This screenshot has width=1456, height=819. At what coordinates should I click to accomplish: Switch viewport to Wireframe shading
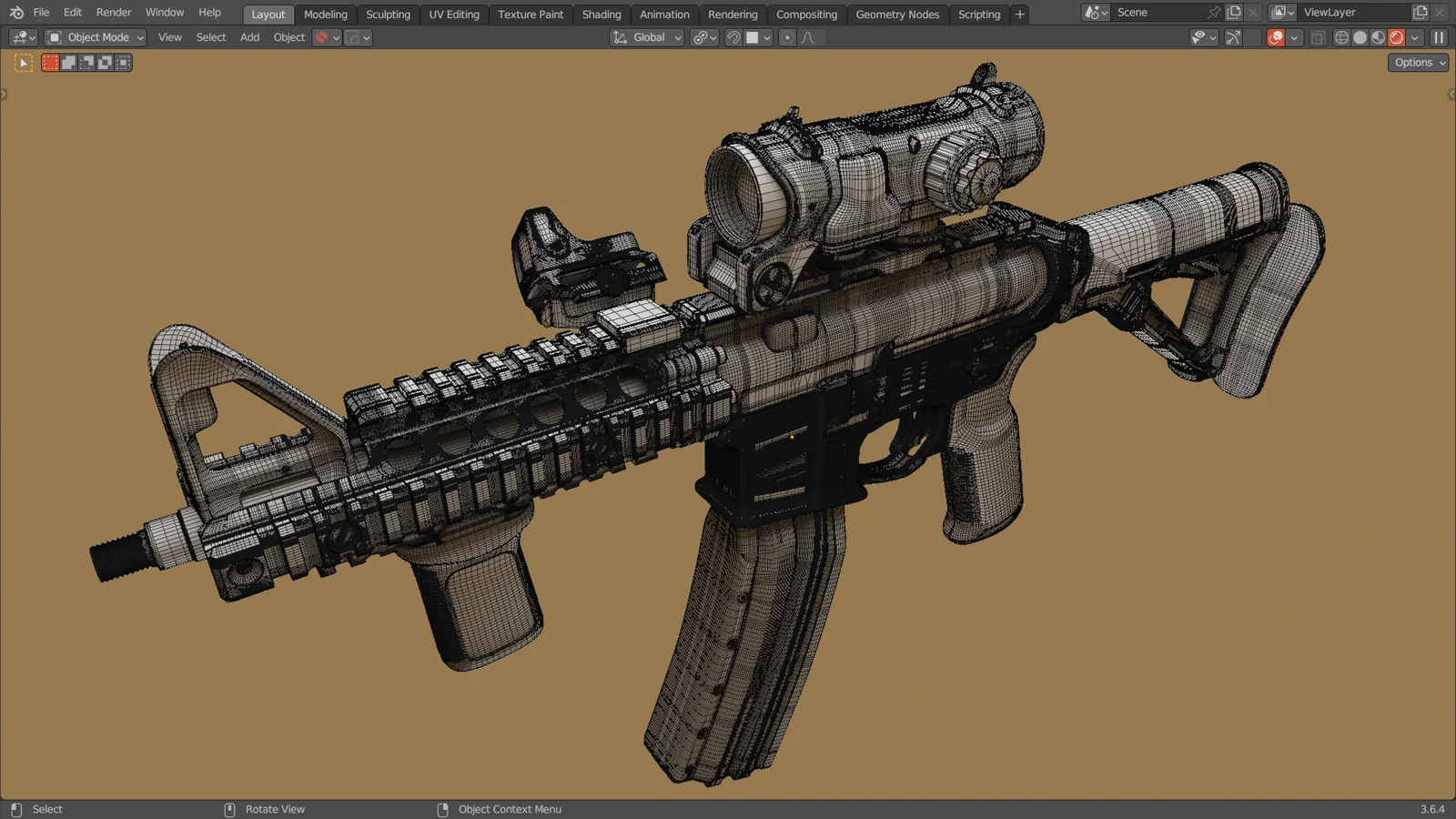[x=1342, y=37]
